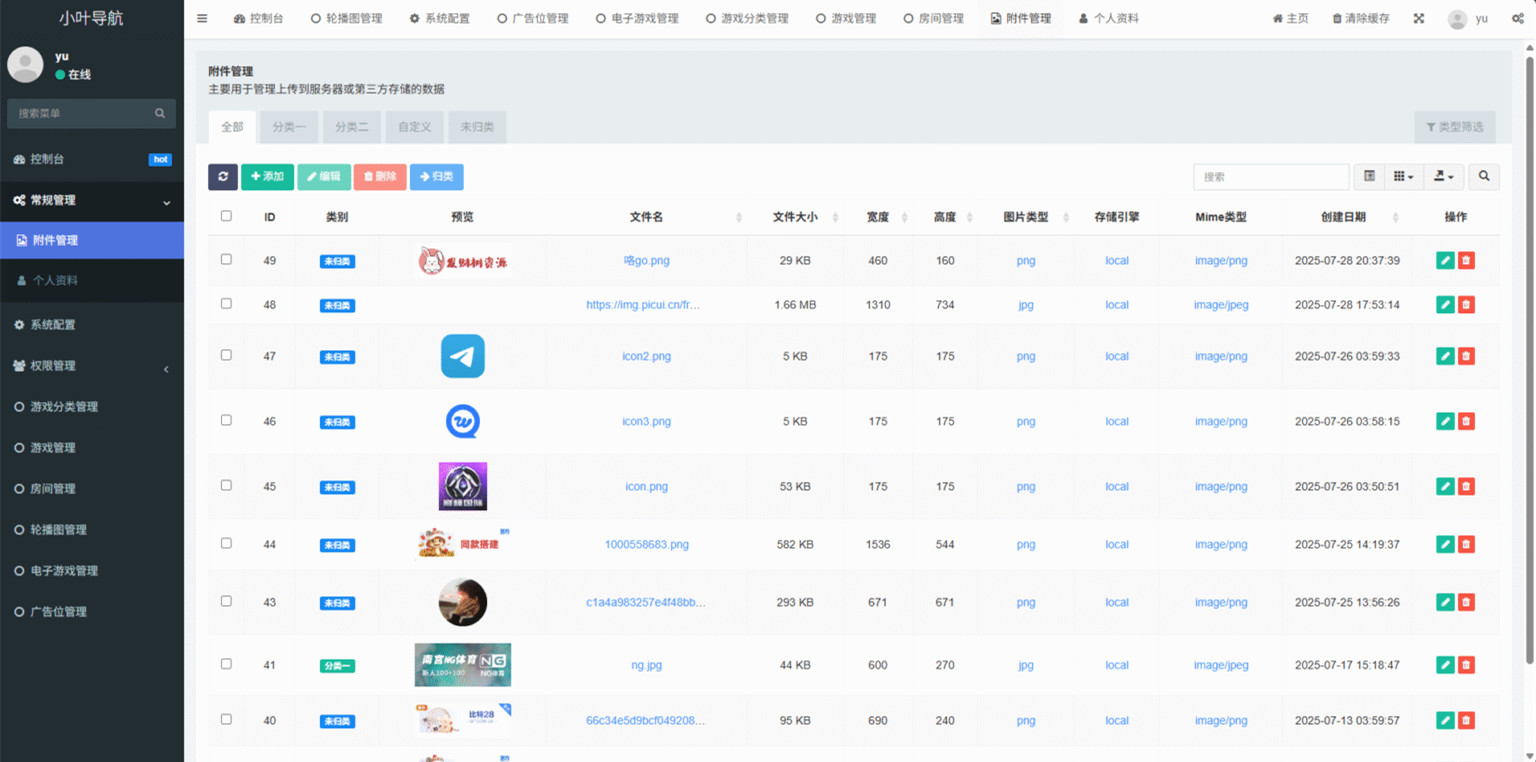Open the export dropdown in the toolbar
This screenshot has width=1536, height=762.
pyautogui.click(x=1443, y=177)
